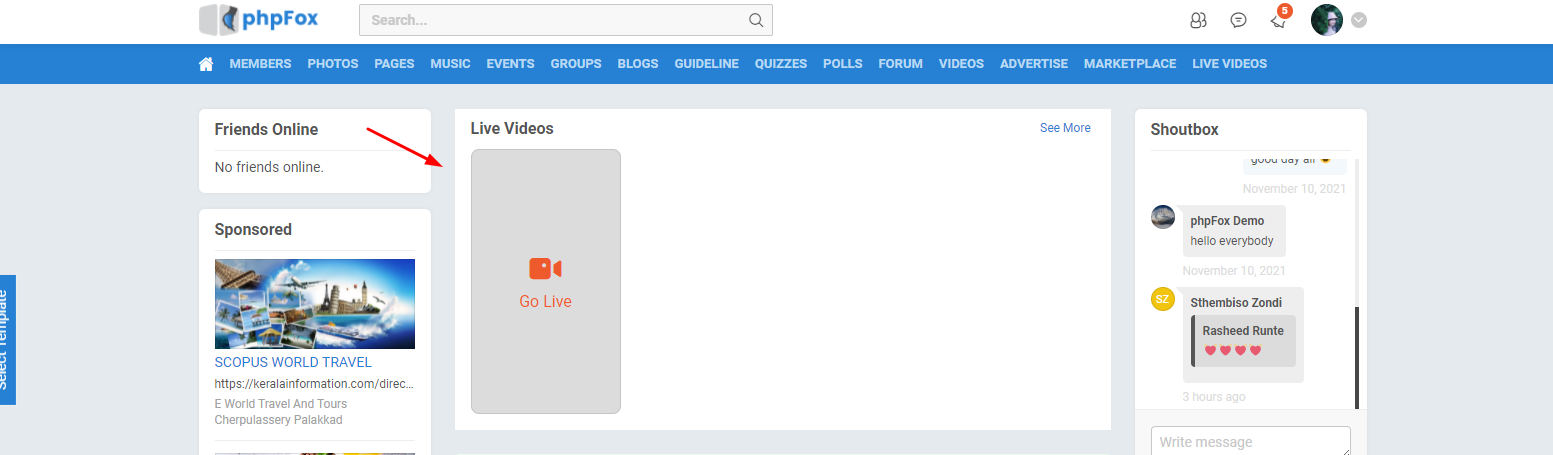The height and width of the screenshot is (455, 1553).
Task: Click the Shoutbox heading
Action: (1184, 129)
